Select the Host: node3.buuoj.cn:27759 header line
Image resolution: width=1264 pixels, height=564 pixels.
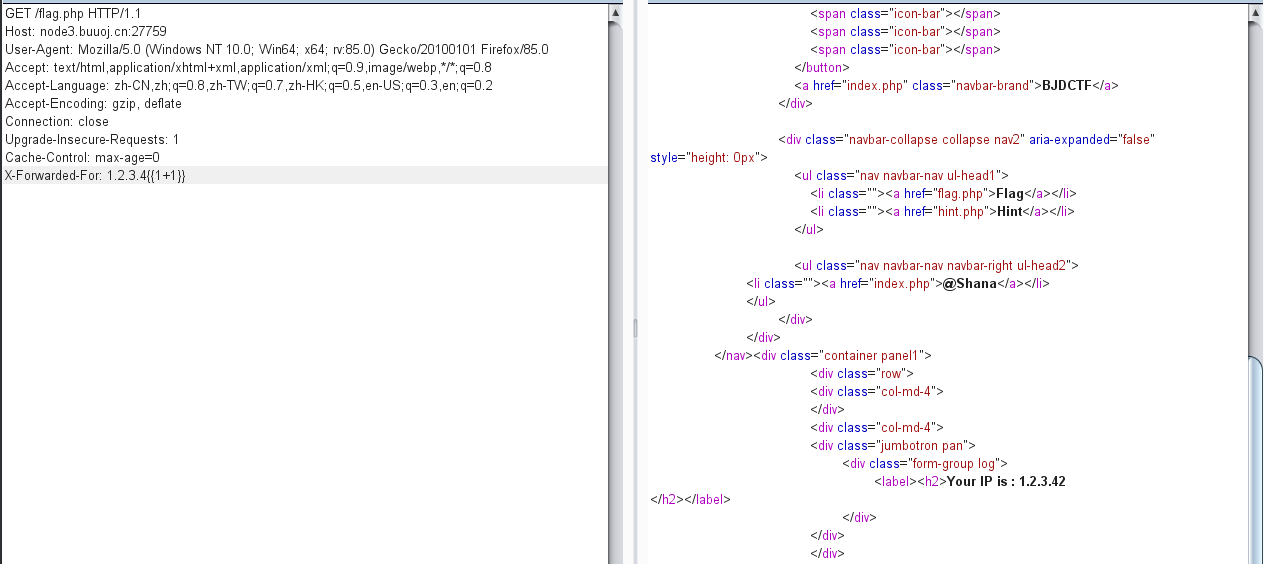tap(86, 31)
